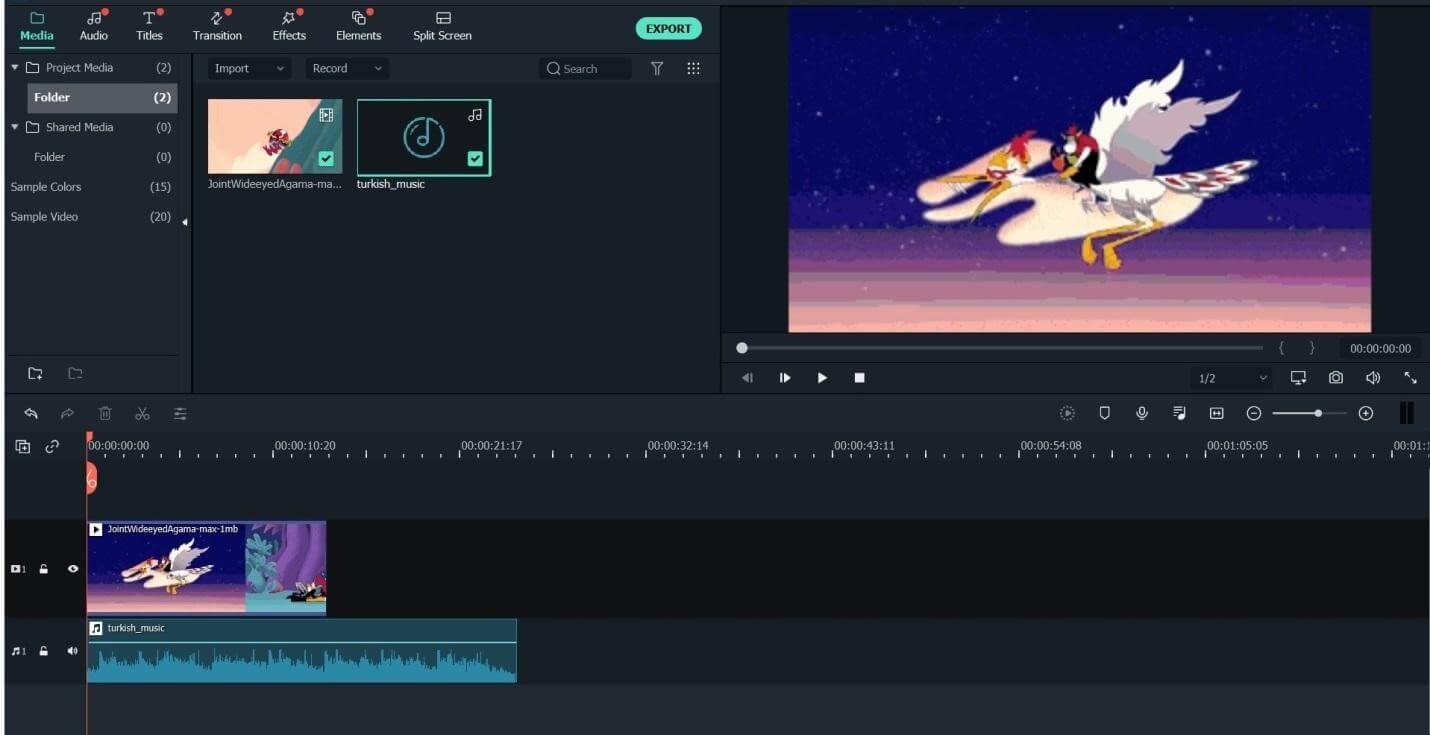1430x735 pixels.
Task: Toggle the timeline link icon
Action: click(x=52, y=447)
